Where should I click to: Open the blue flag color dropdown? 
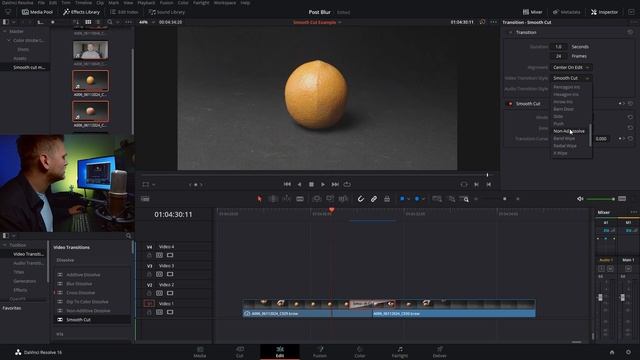coord(409,199)
